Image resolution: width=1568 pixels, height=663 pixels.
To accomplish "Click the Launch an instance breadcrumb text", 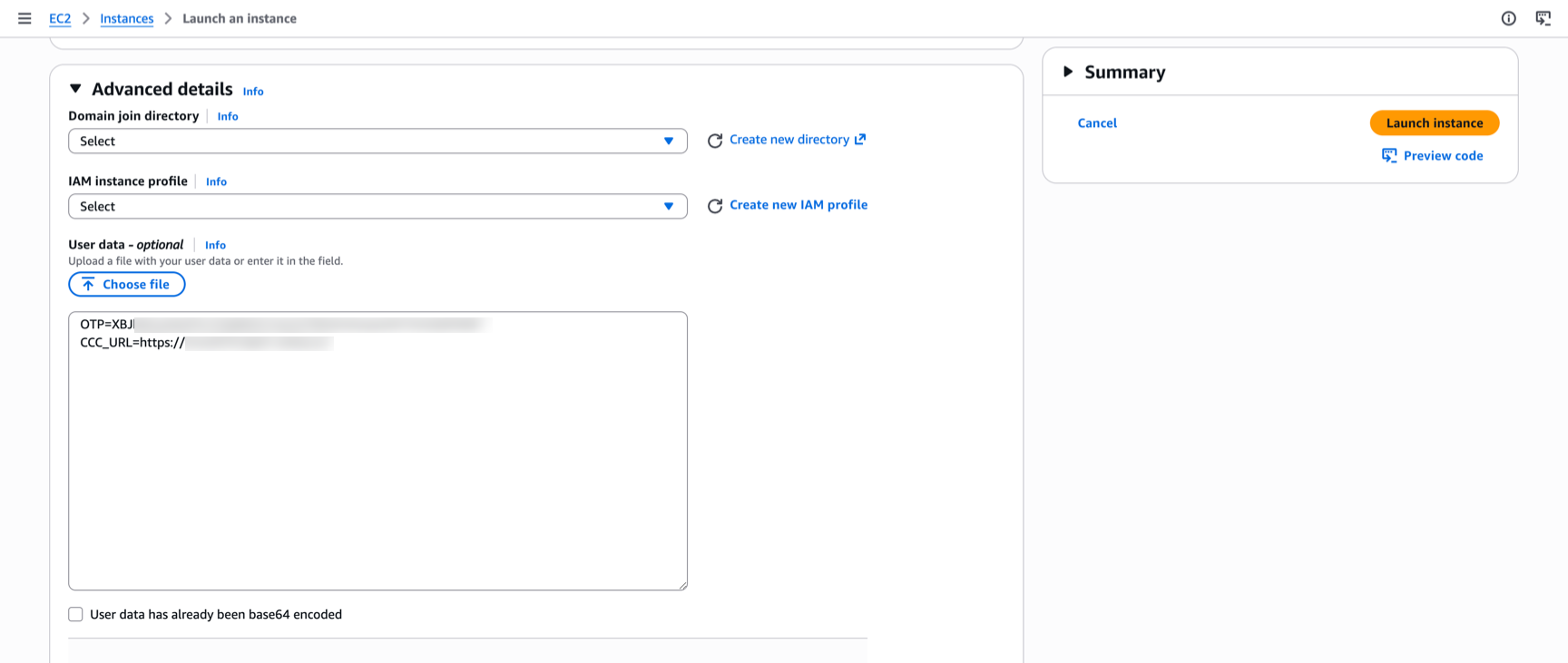I will click(240, 18).
